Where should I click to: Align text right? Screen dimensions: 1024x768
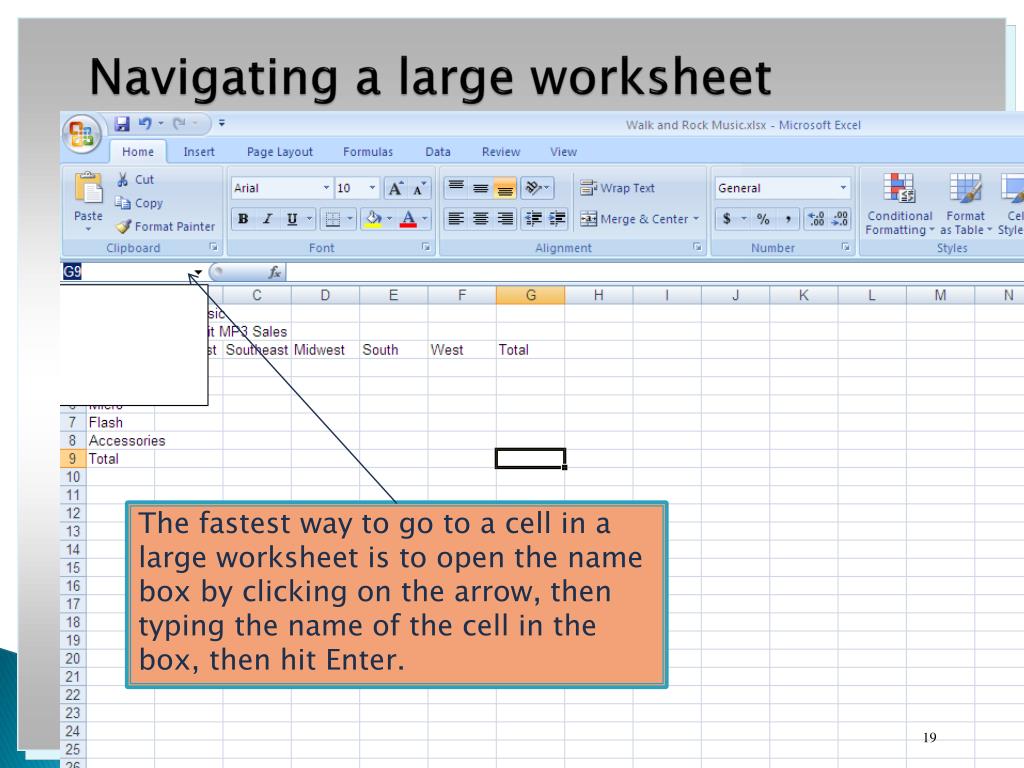coord(505,219)
